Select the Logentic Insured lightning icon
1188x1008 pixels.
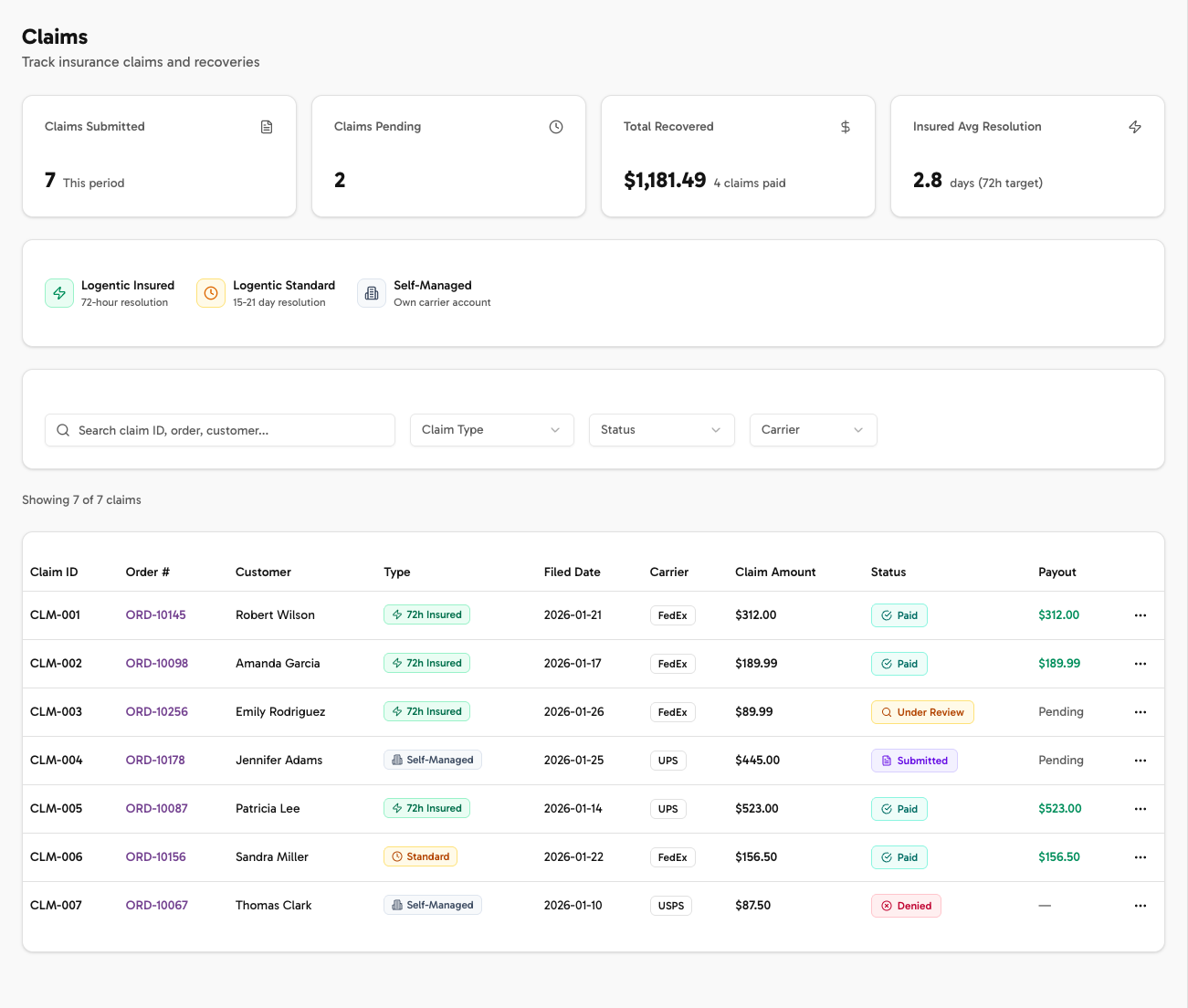pyautogui.click(x=59, y=293)
